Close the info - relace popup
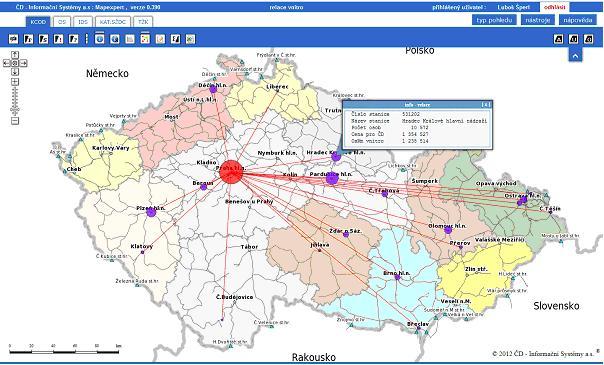The width and height of the screenshot is (604, 365). tap(486, 105)
